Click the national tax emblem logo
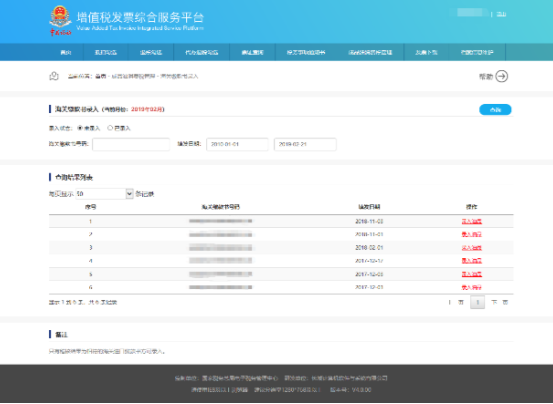This screenshot has width=553, height=404. point(60,20)
